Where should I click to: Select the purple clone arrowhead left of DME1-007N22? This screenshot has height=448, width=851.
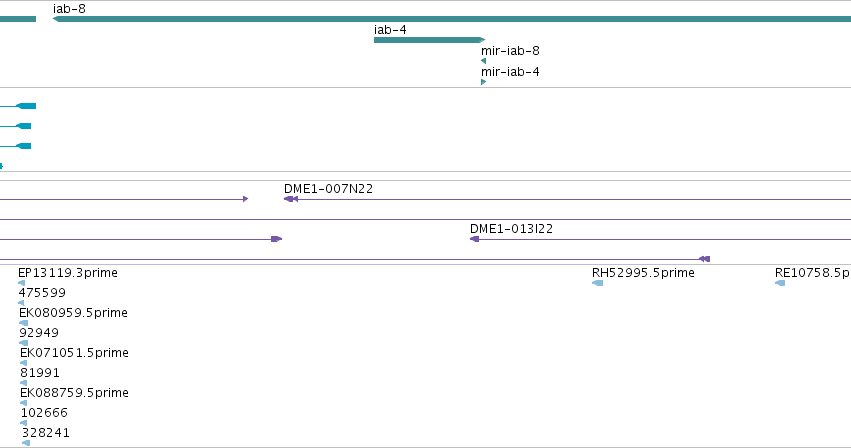point(246,199)
